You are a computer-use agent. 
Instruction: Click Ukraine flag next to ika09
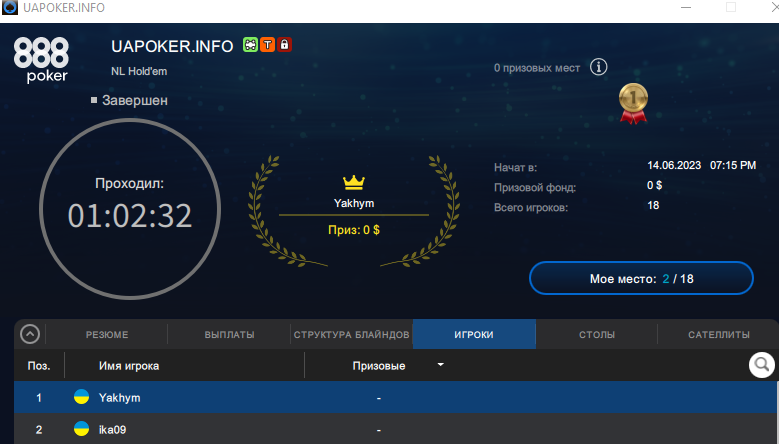pos(81,429)
